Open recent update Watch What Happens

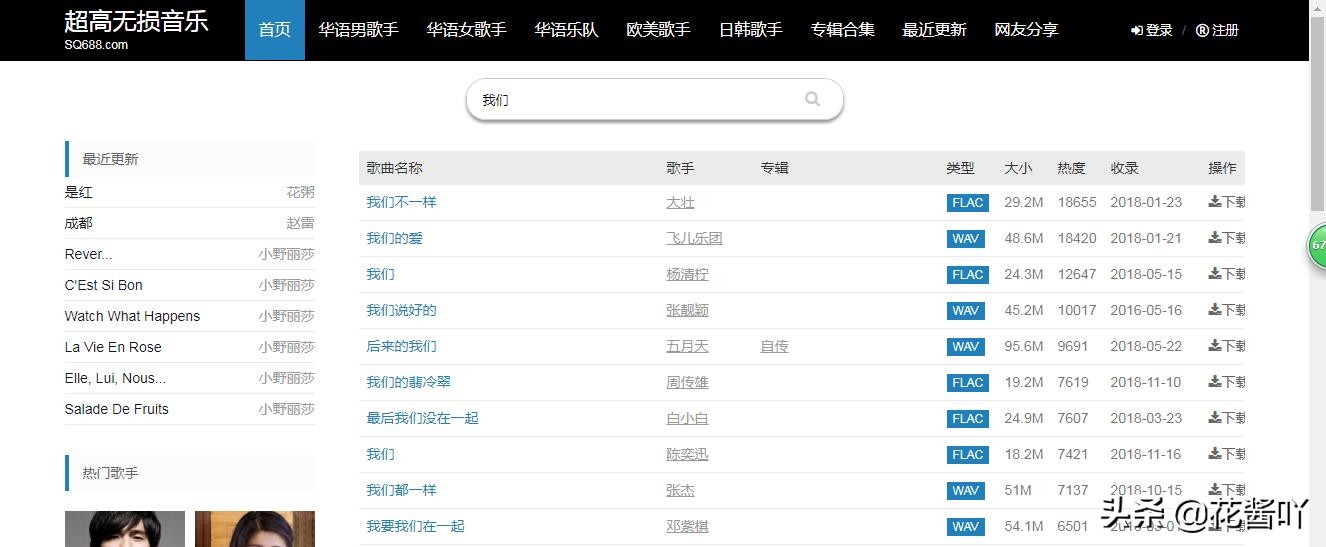tap(132, 316)
